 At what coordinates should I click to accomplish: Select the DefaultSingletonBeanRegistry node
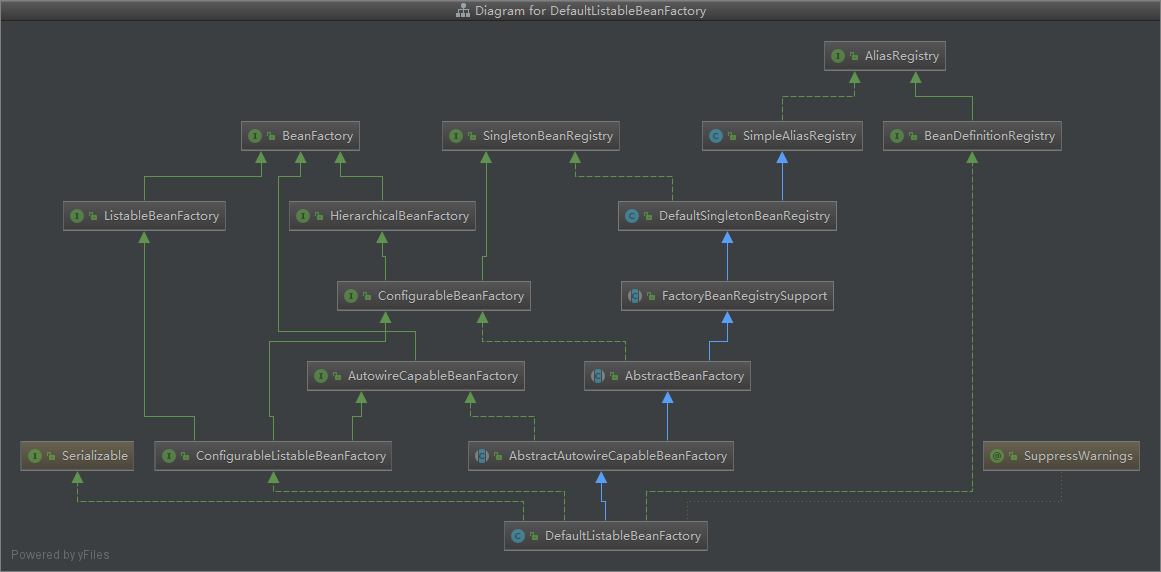727,216
